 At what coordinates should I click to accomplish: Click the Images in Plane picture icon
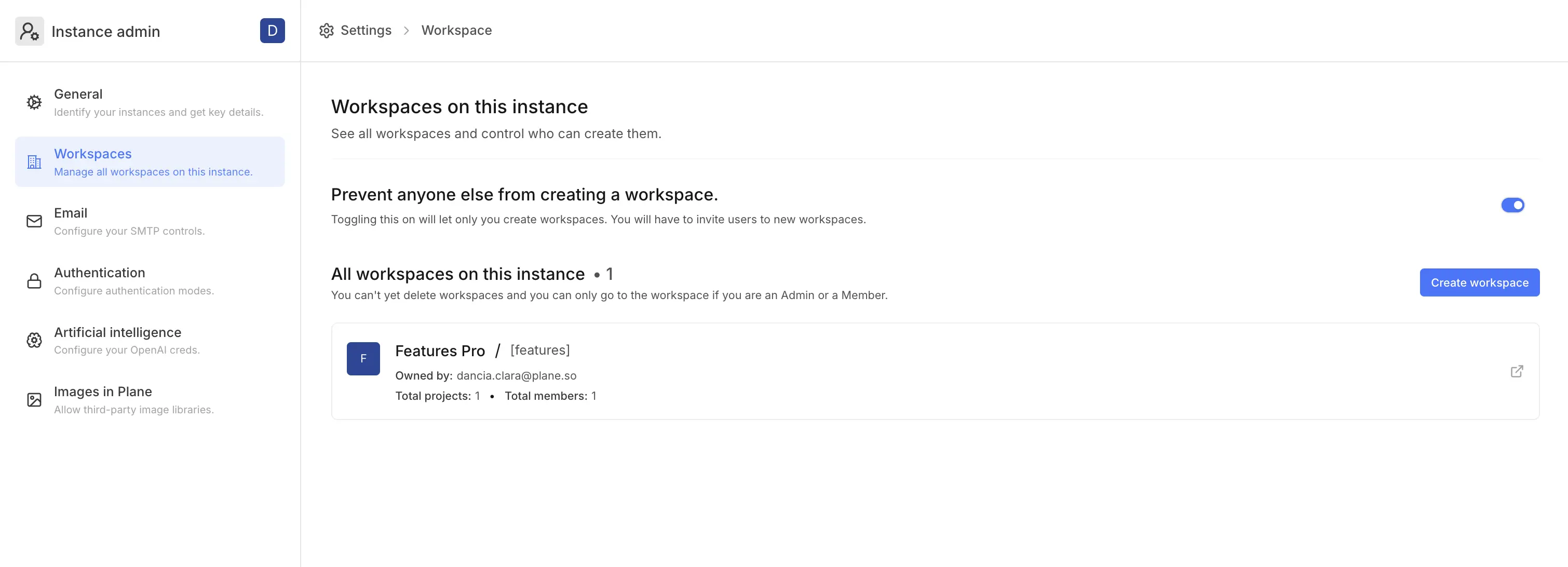tap(34, 400)
